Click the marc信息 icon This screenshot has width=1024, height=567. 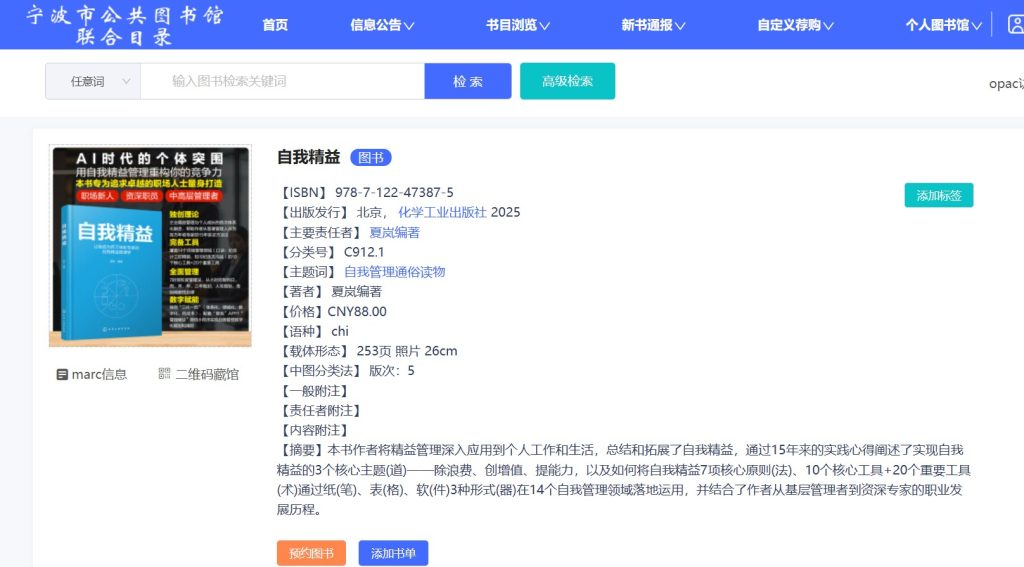coord(62,374)
